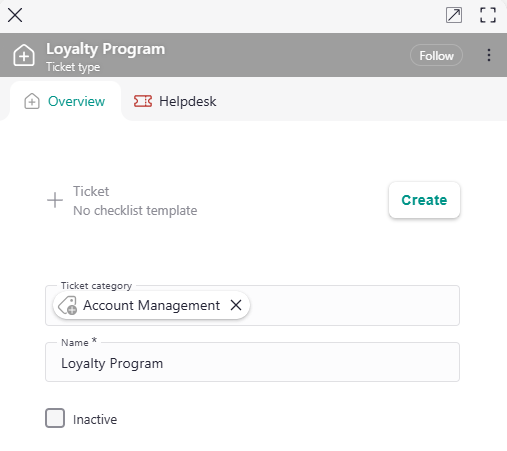507x451 pixels.
Task: Click the red Helpdesk ticket icon
Action: pos(143,101)
